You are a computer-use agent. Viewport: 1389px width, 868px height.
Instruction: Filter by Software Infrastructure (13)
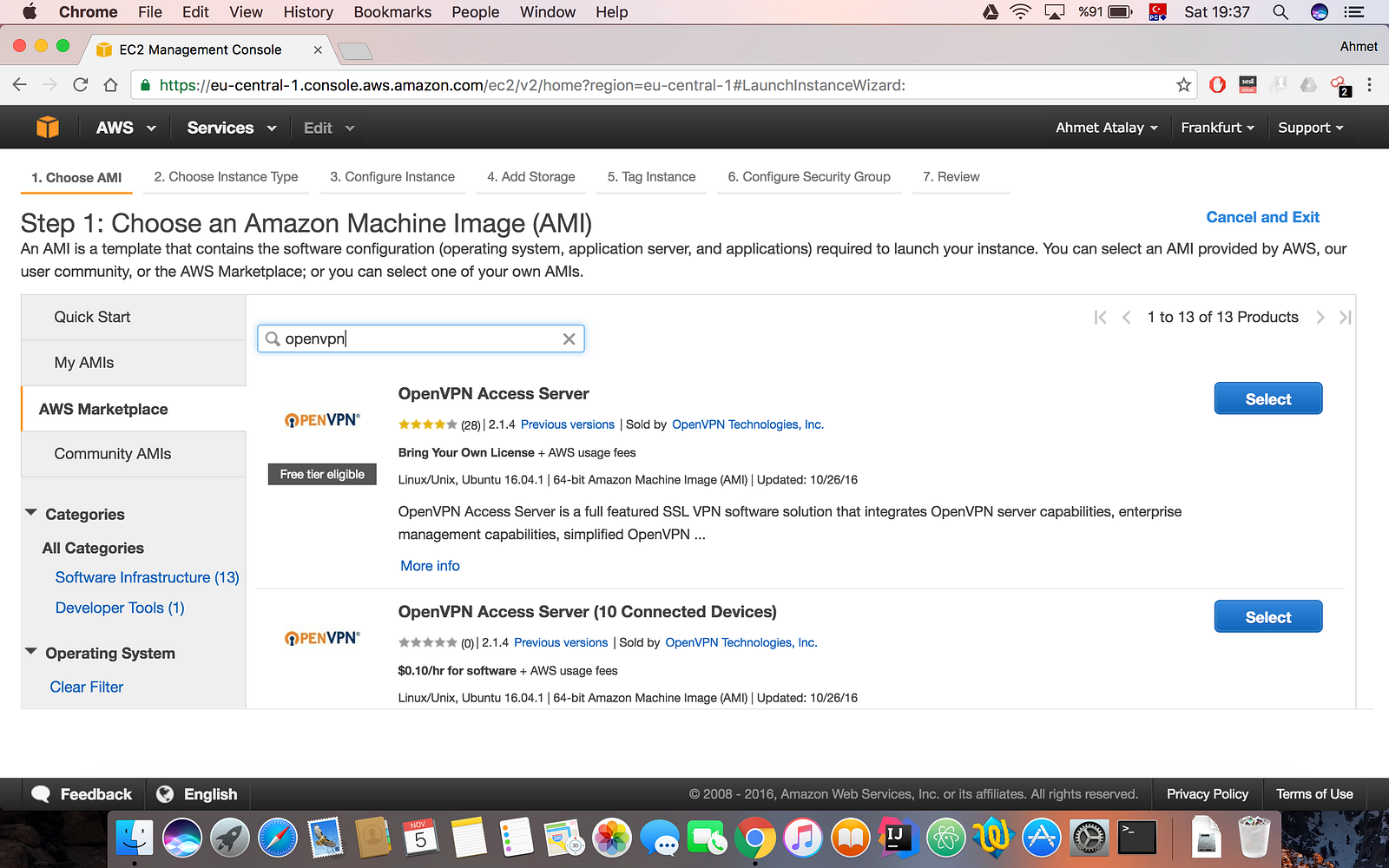point(148,577)
